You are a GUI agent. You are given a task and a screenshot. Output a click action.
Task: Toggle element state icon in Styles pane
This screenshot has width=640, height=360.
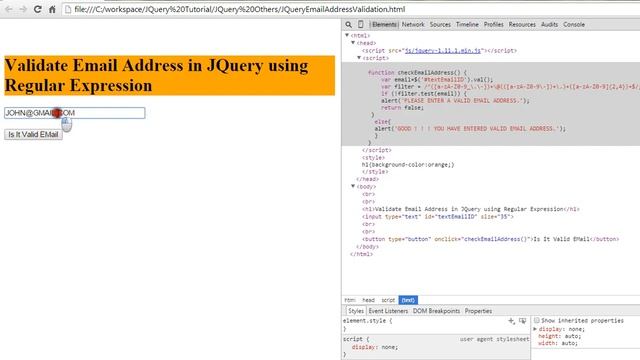pos(522,321)
